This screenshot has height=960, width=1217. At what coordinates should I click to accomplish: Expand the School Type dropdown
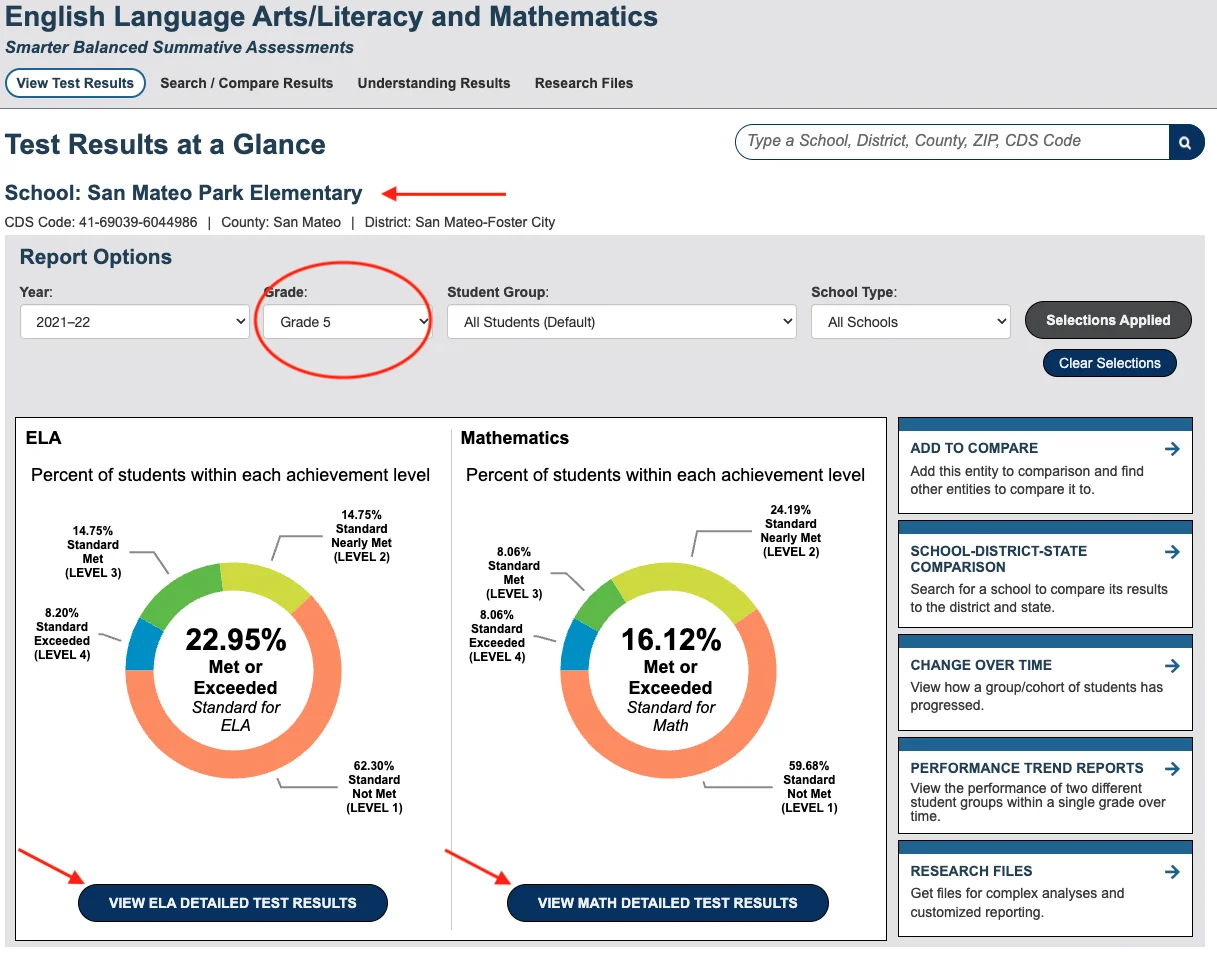coord(910,322)
